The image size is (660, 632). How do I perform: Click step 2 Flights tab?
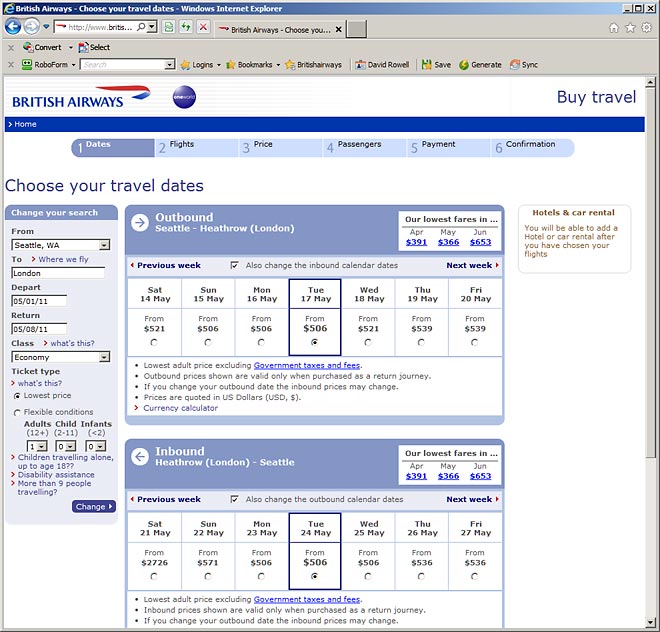tap(197, 148)
